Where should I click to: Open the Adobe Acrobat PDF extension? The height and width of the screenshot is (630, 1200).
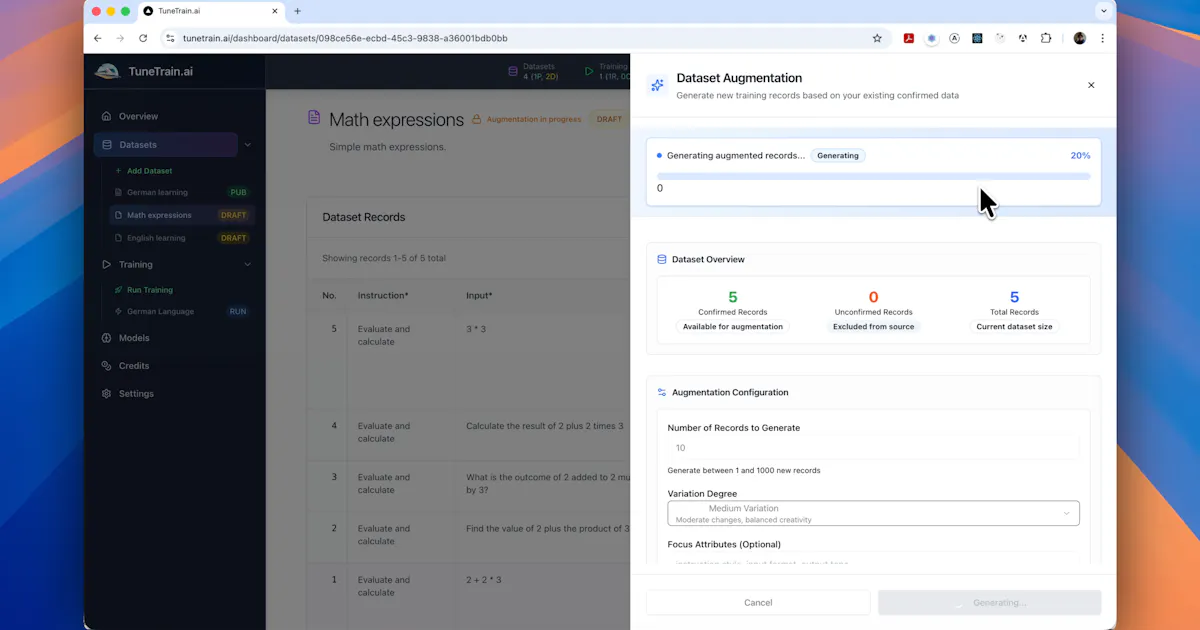click(x=909, y=38)
